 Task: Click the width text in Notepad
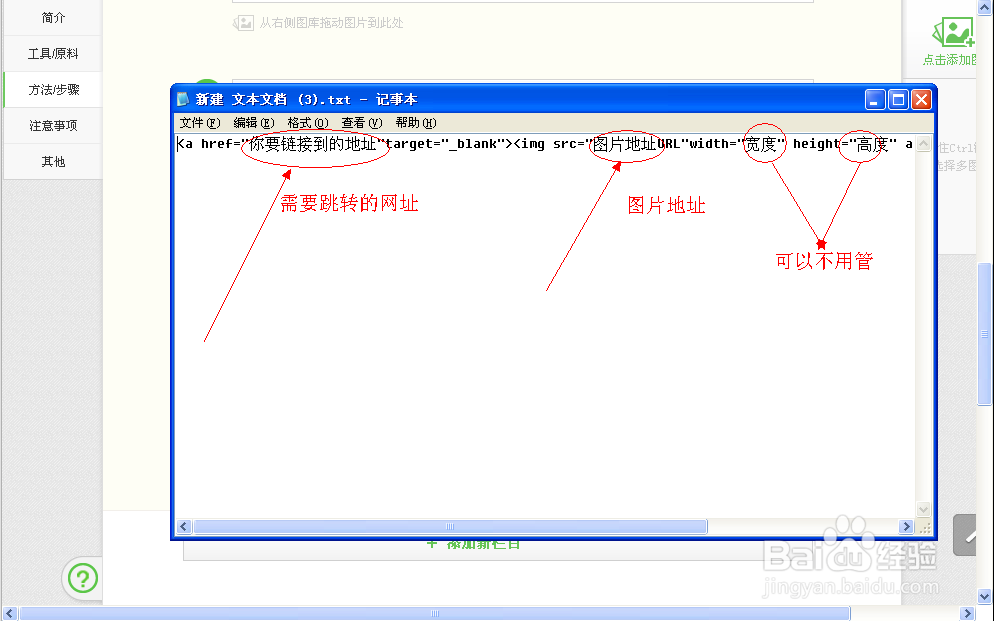click(709, 144)
